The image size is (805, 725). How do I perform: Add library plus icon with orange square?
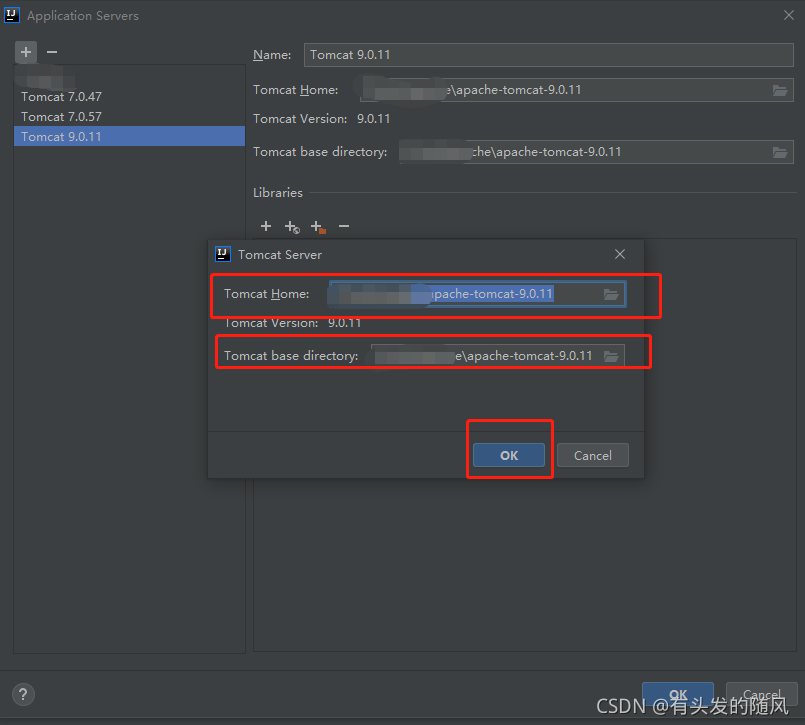click(318, 226)
